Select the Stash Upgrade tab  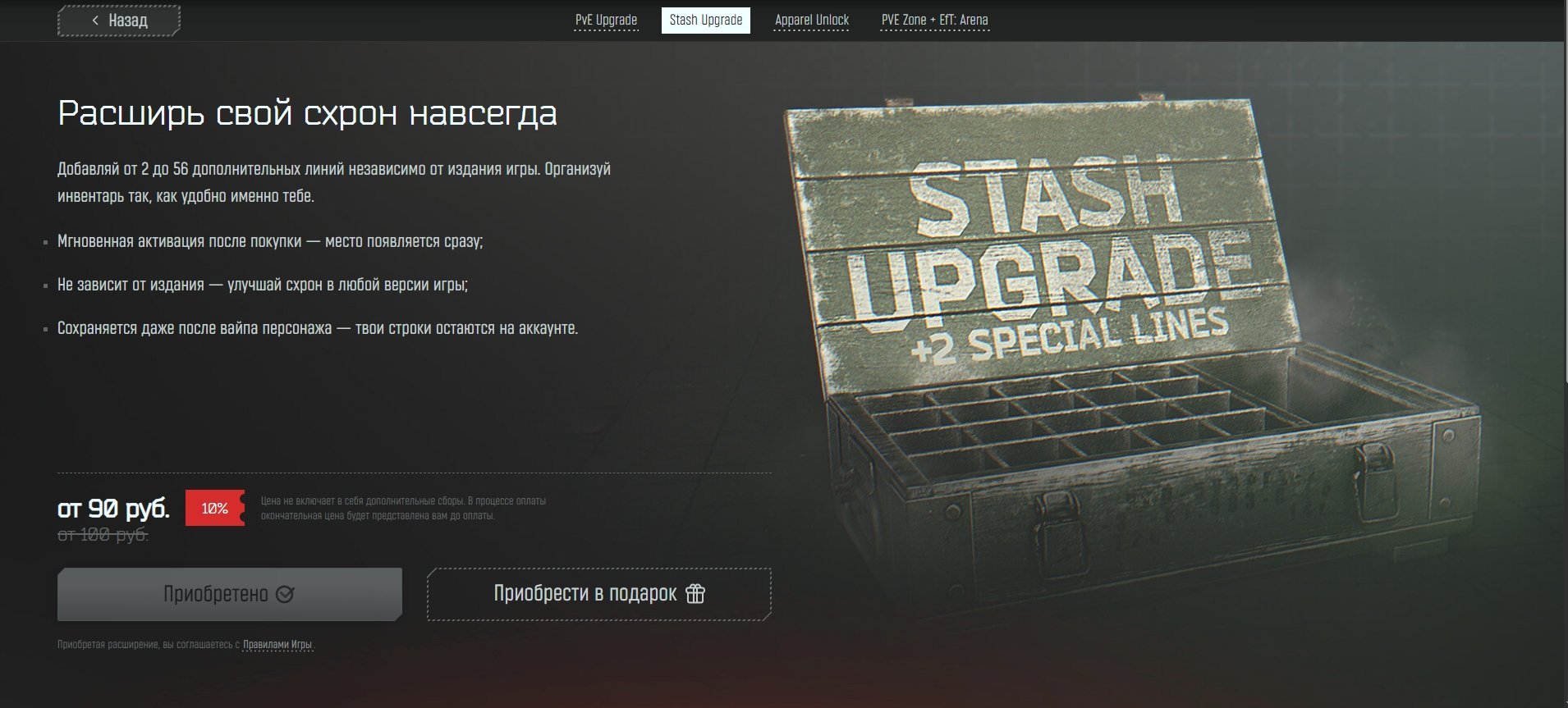click(705, 20)
